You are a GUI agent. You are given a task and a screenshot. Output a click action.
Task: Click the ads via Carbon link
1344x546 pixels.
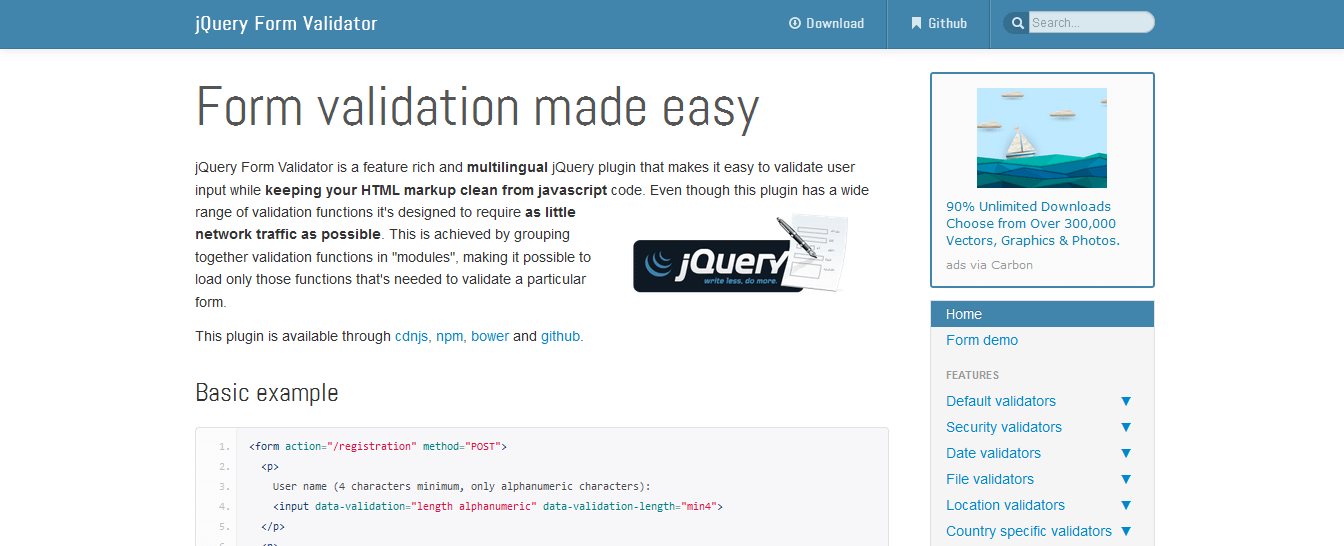coord(989,265)
